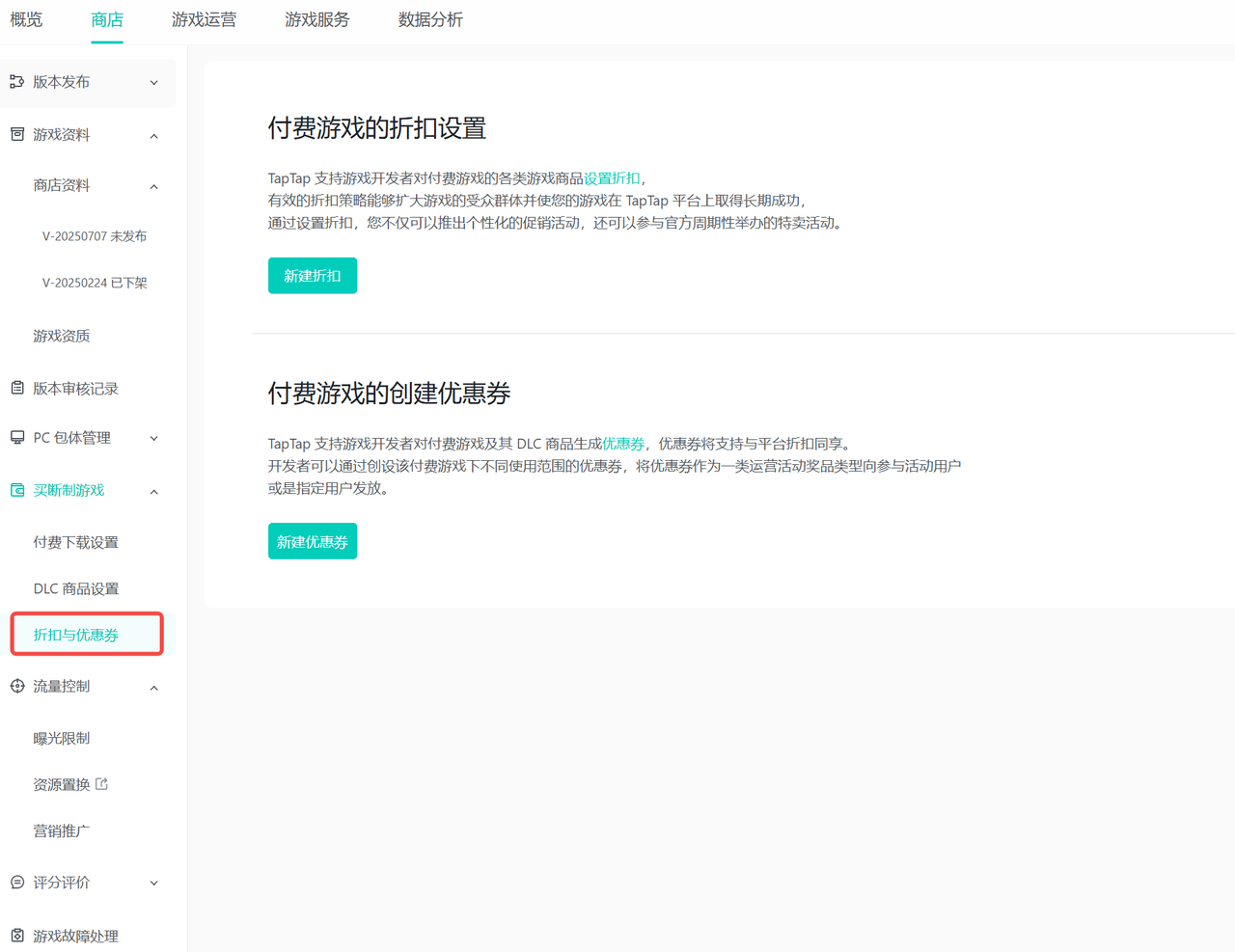
Task: Click the 流量控制 target icon
Action: pos(17,686)
